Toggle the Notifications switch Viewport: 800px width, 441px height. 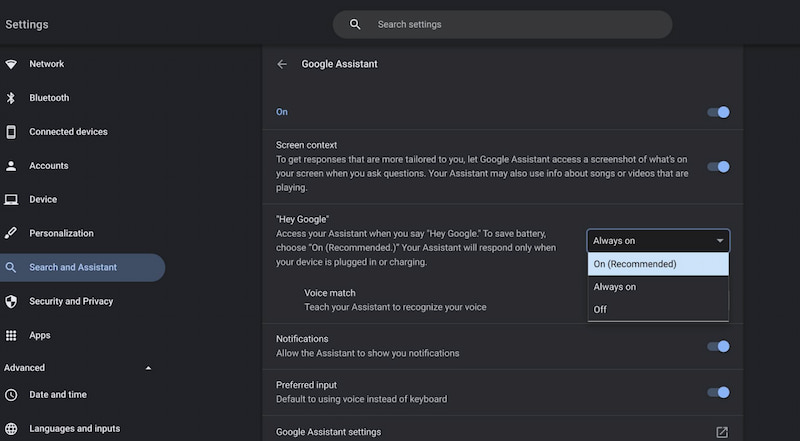coord(718,347)
